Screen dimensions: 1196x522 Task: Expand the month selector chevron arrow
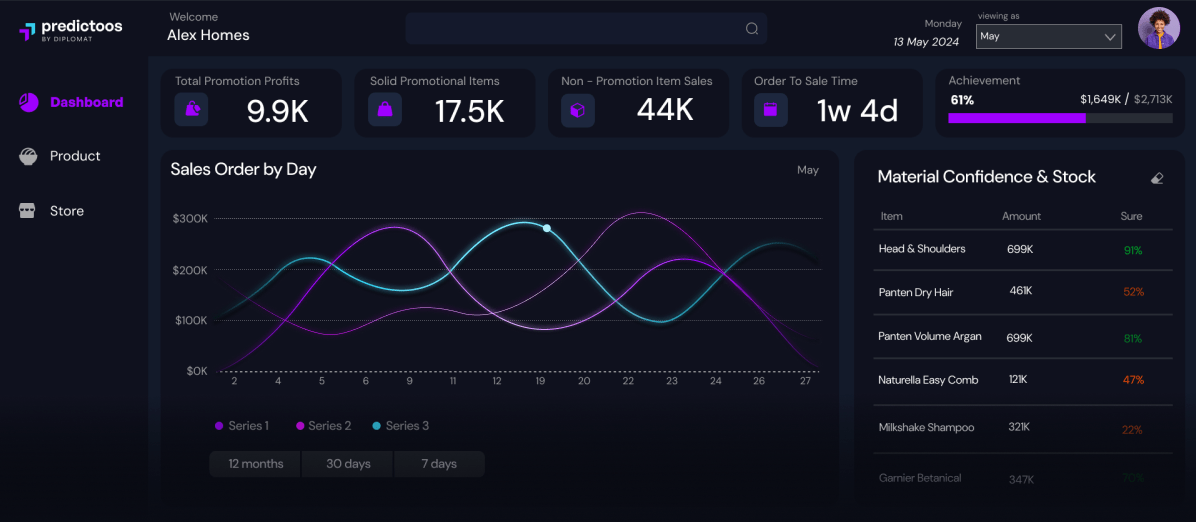(x=1110, y=37)
